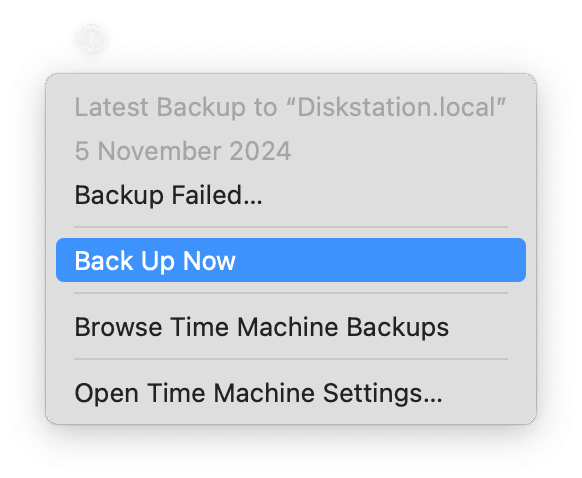This screenshot has width=582, height=478.
Task: Click the Latest Backup to "Diskstation.local" label
Action: [290, 107]
